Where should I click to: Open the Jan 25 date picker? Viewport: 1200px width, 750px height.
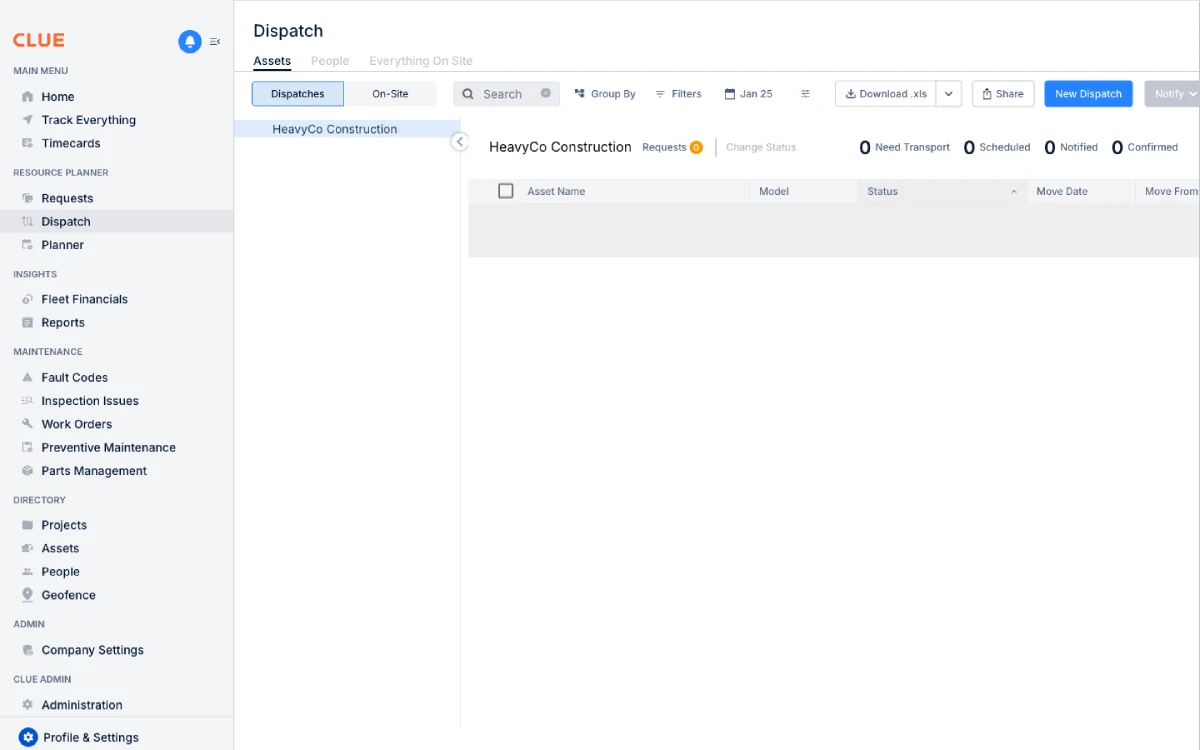(749, 94)
